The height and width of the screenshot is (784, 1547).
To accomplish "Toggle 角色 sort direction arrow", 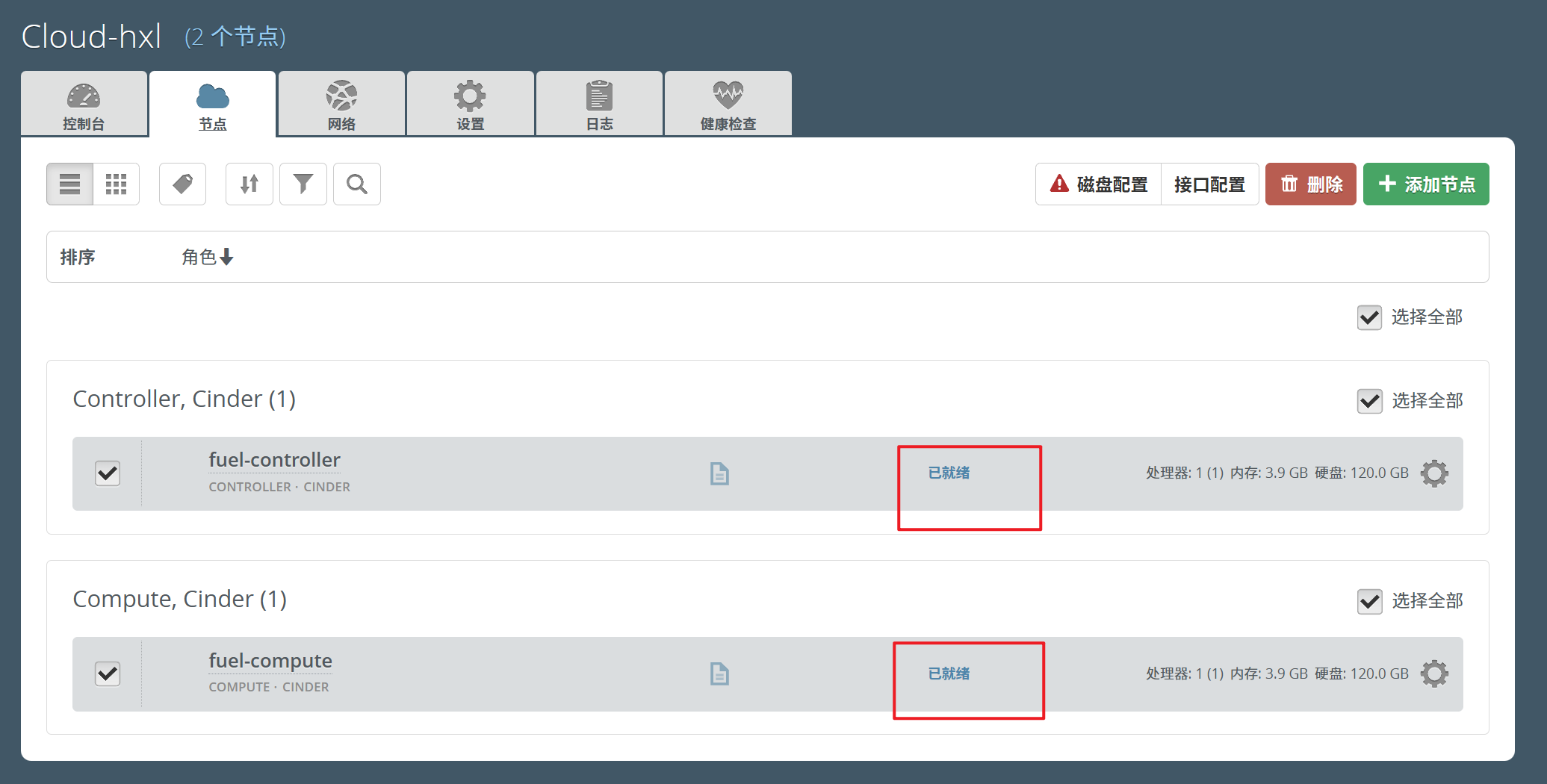I will point(226,258).
